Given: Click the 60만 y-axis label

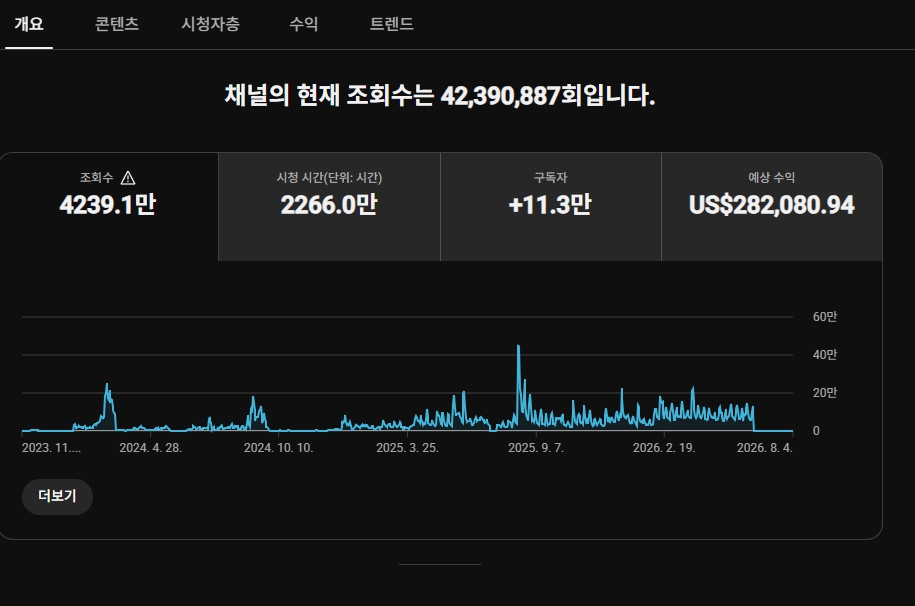Looking at the screenshot, I should (x=825, y=316).
